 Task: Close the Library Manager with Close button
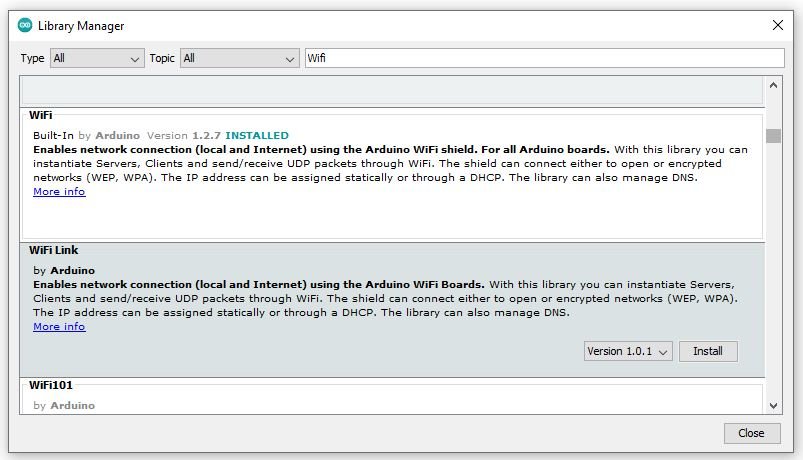tap(751, 433)
